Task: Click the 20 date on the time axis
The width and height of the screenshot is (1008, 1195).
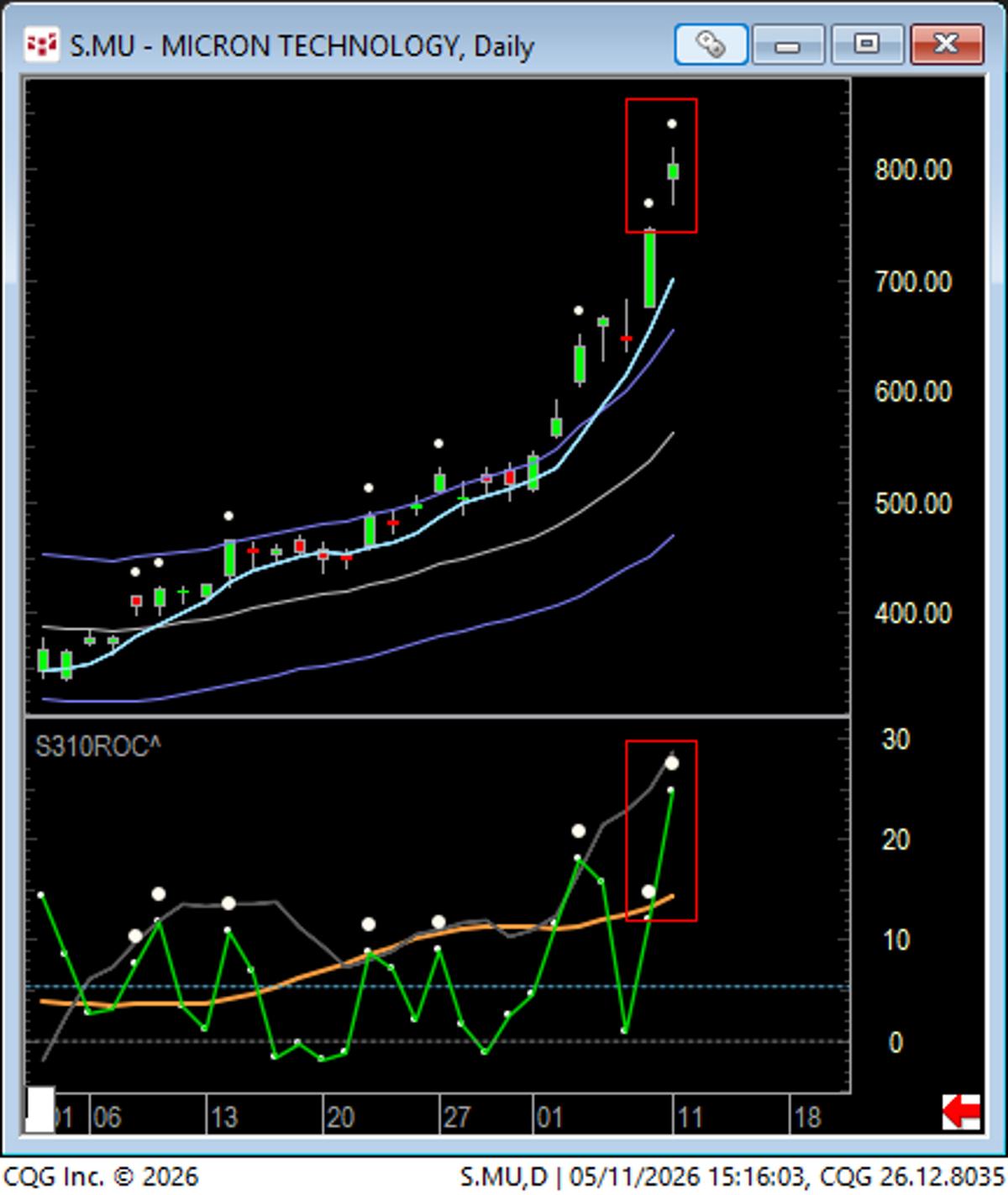Action: point(339,1118)
